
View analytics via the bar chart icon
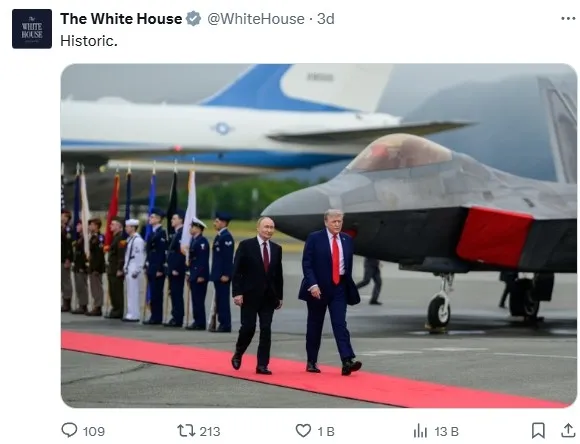pyautogui.click(x=420, y=431)
